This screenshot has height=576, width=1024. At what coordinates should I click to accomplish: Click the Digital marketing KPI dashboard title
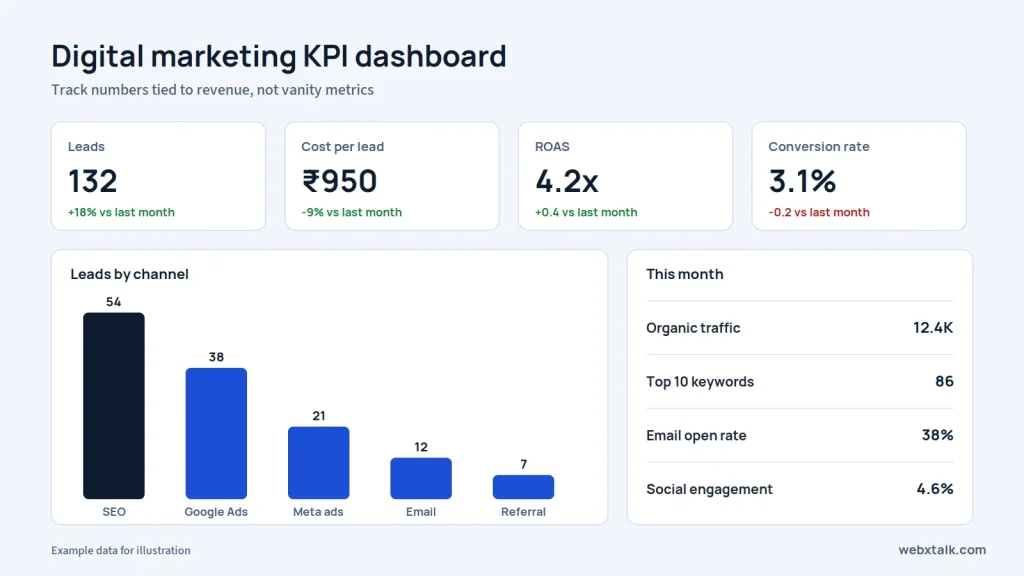point(279,57)
